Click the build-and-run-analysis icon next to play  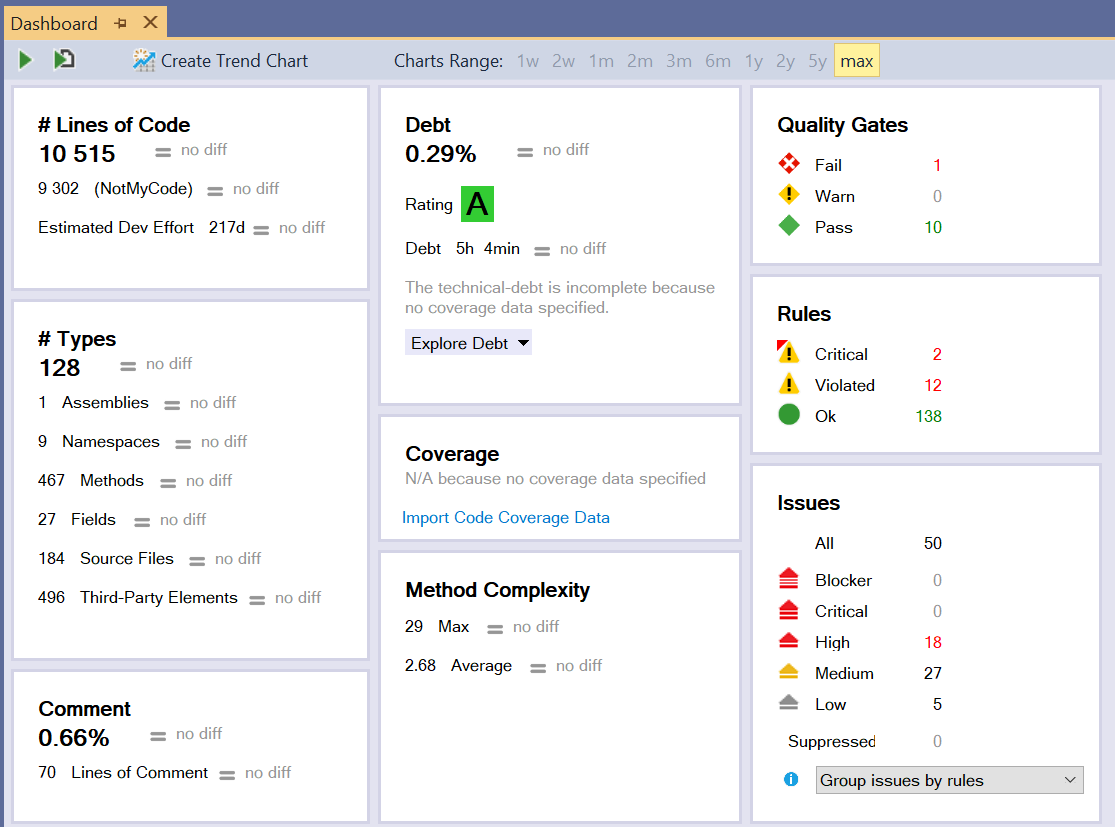(x=63, y=60)
